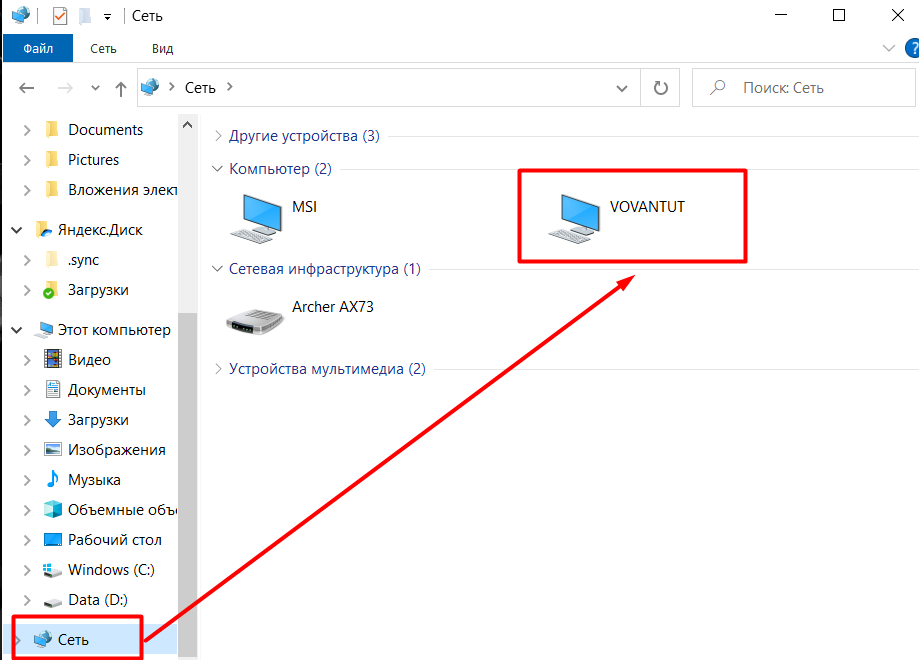Open the quick access toolbar customize dropdown

coord(107,16)
